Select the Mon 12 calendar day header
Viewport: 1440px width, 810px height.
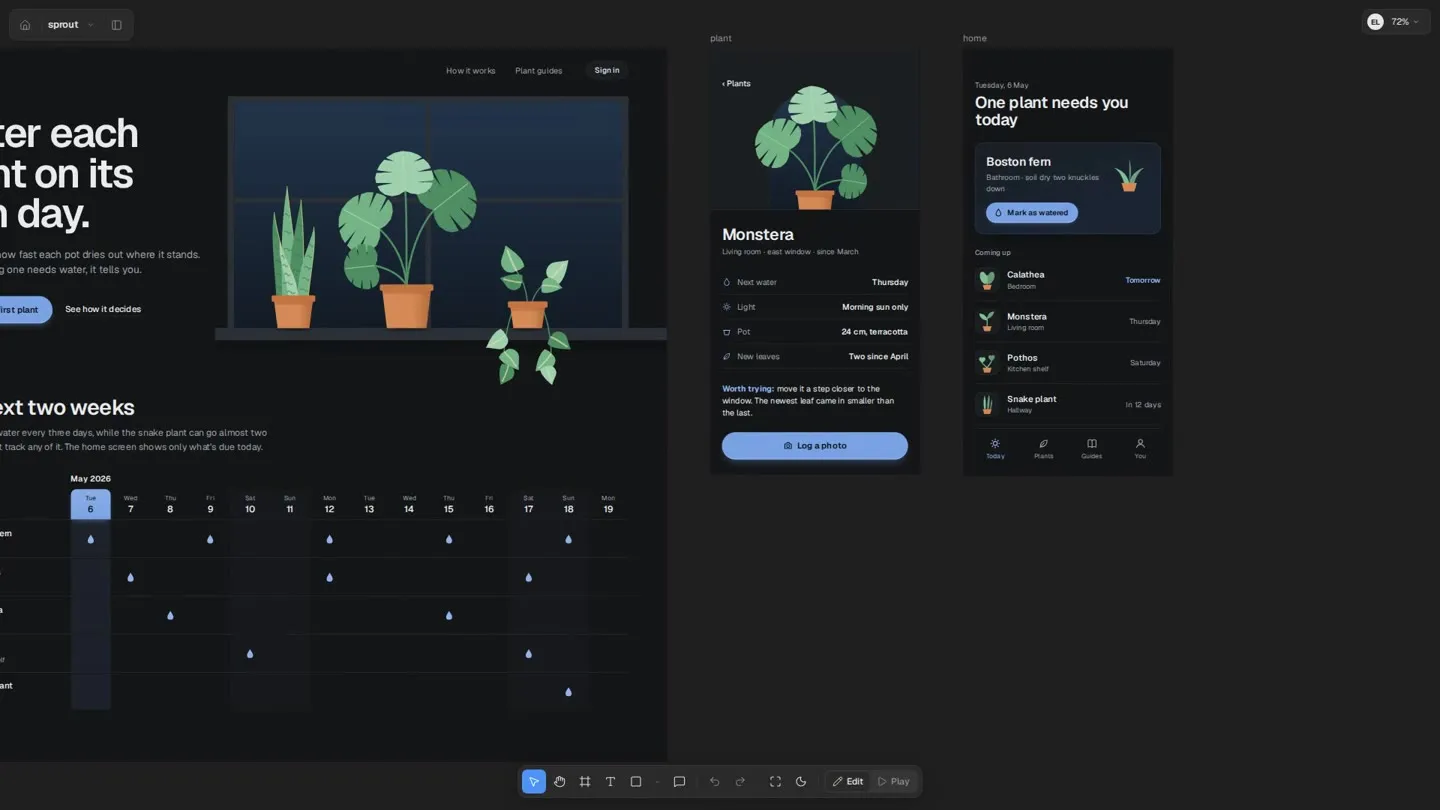[x=329, y=504]
